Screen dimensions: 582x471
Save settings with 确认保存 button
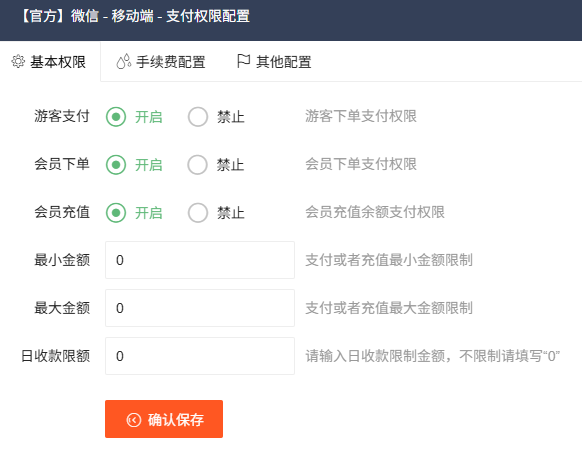(x=164, y=419)
